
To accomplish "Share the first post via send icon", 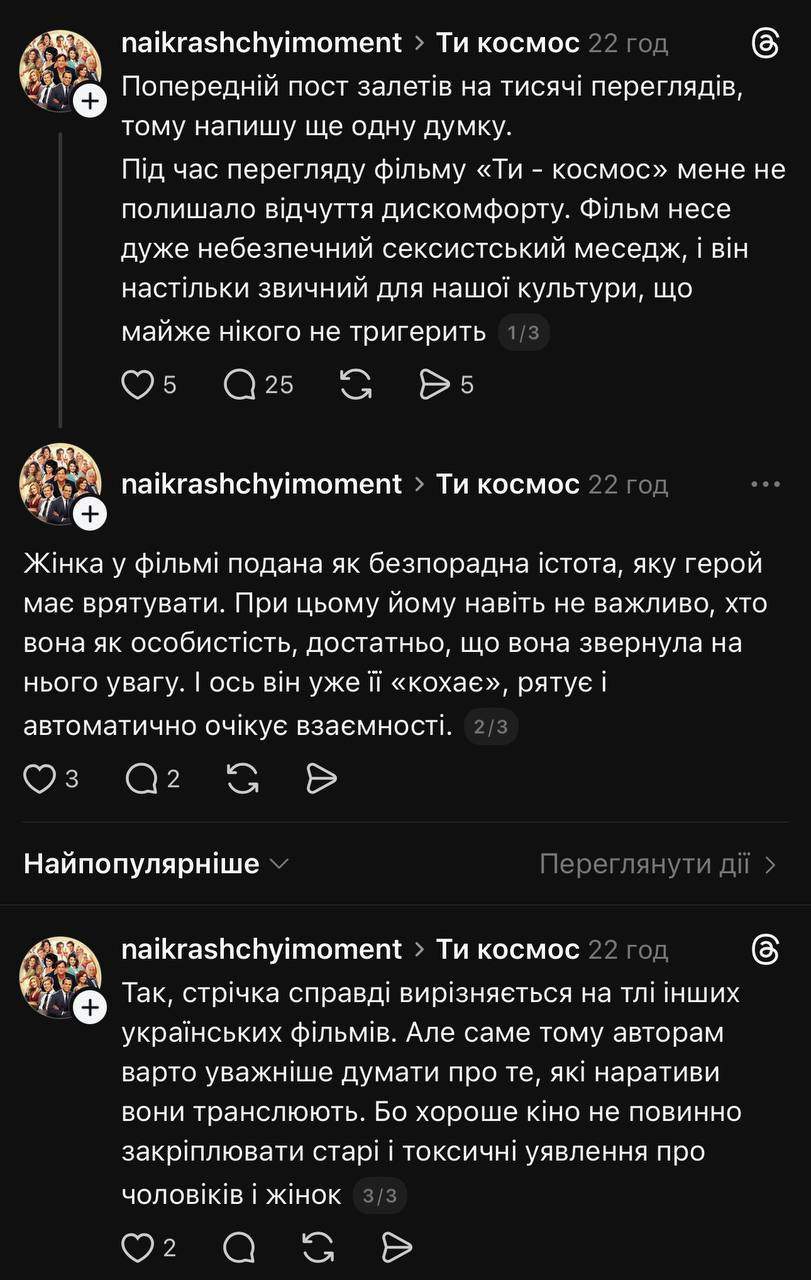I will tap(435, 384).
